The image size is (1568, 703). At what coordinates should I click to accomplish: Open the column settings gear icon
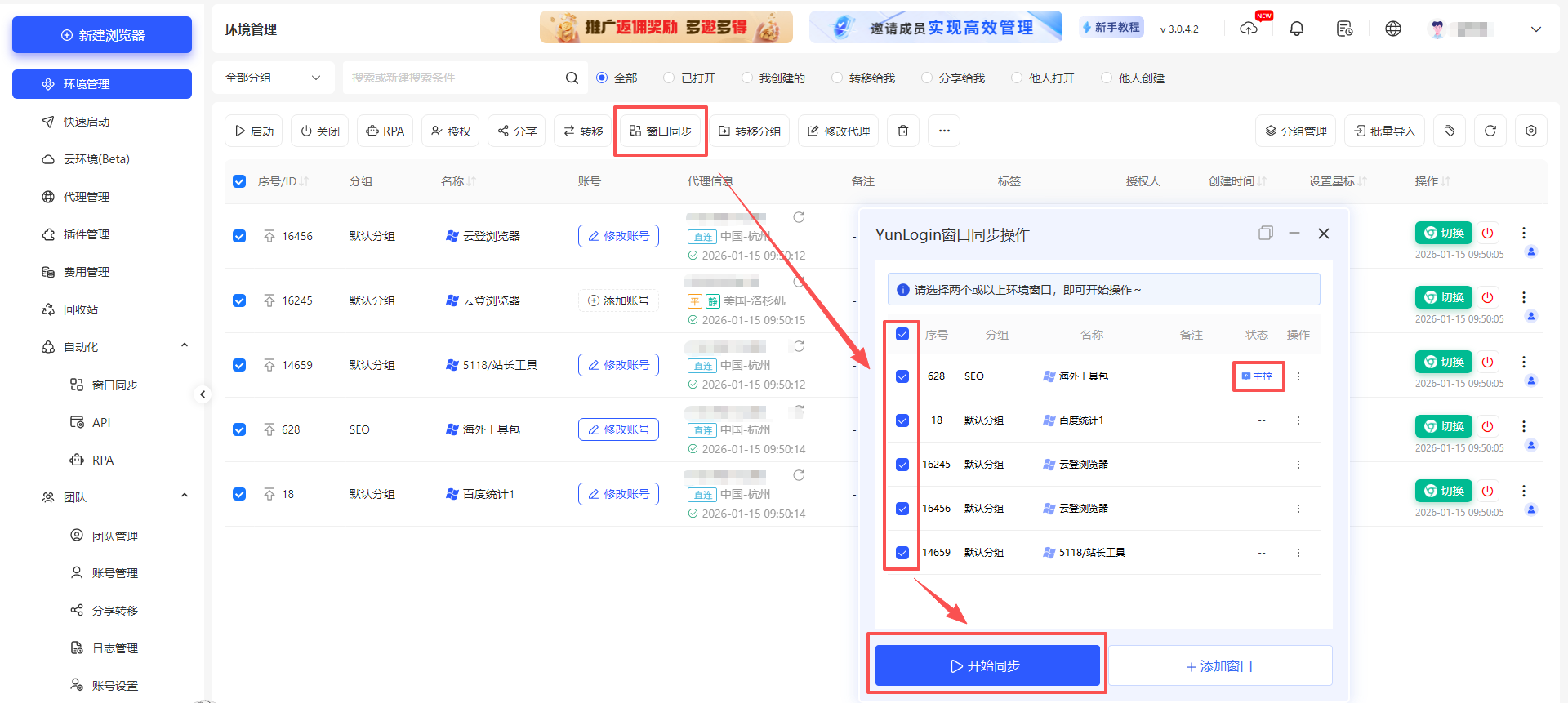[1531, 131]
